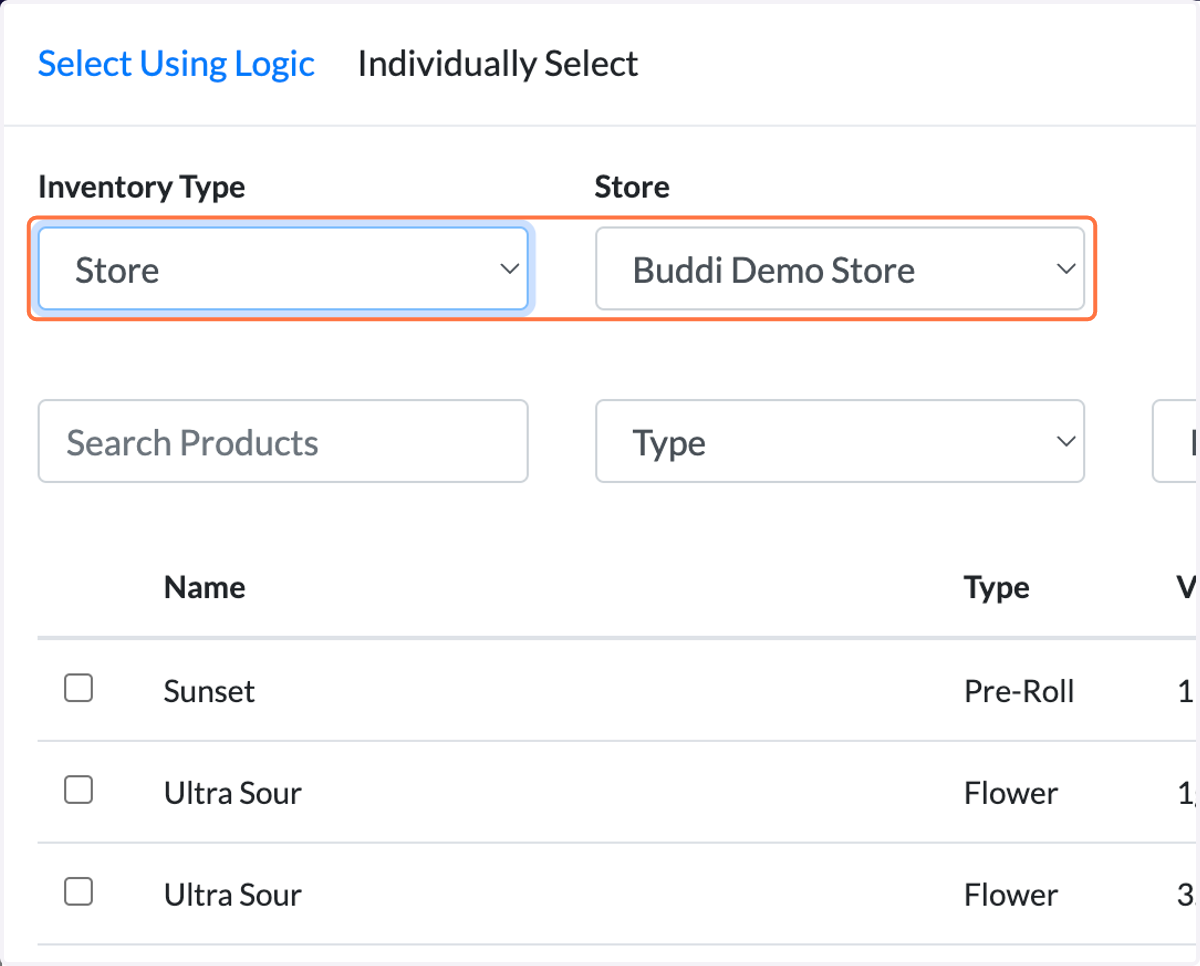1200x966 pixels.
Task: Click the Sunset product name
Action: pos(209,691)
